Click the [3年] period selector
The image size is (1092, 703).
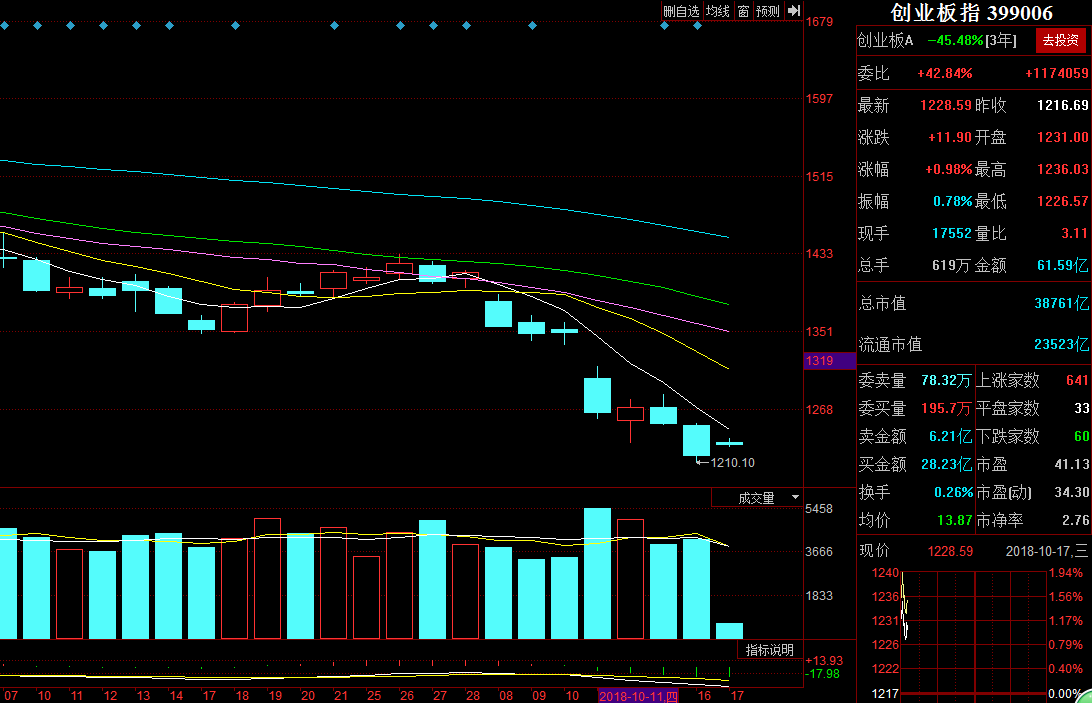coord(1001,41)
